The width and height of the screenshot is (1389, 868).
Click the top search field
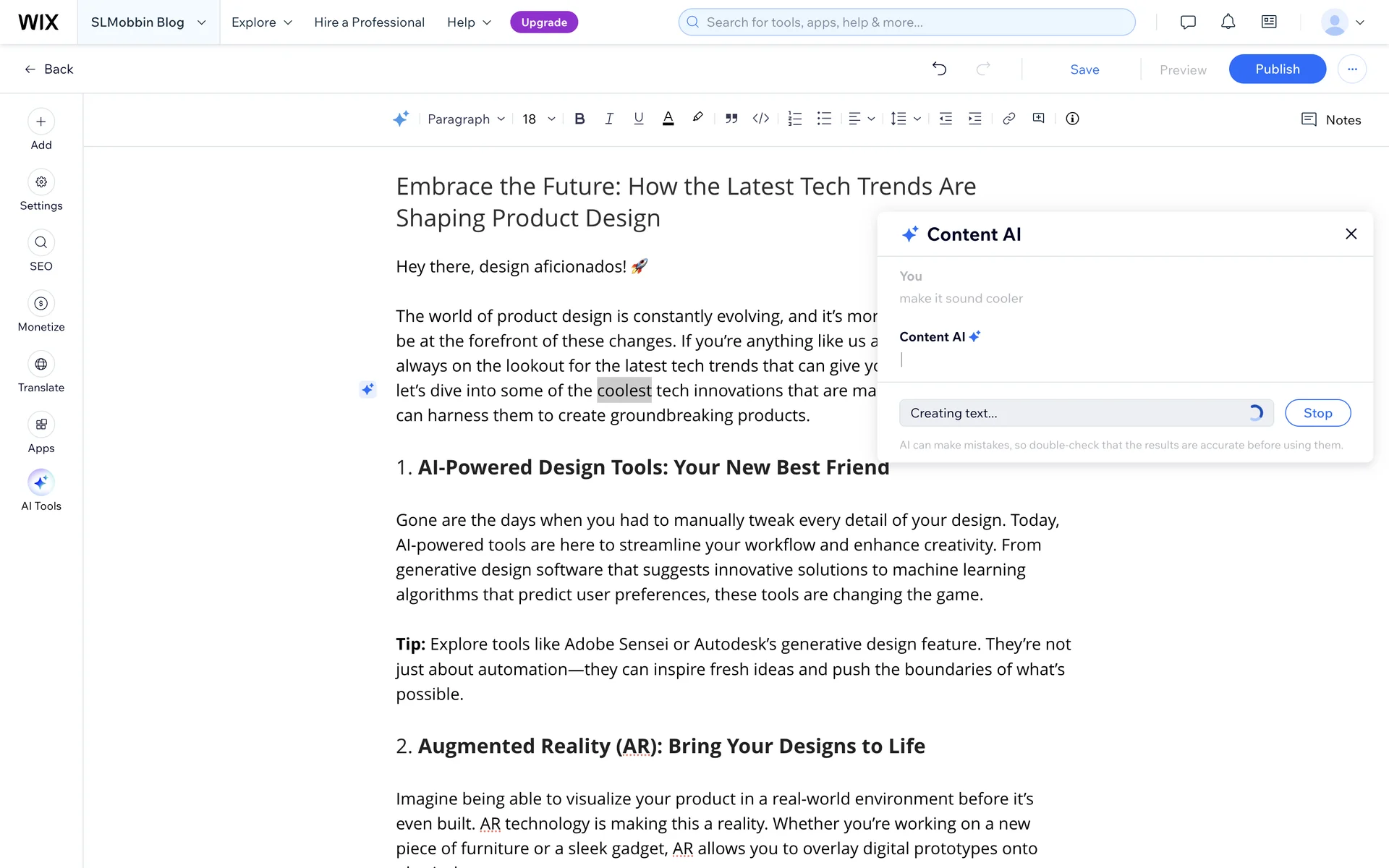pos(906,22)
